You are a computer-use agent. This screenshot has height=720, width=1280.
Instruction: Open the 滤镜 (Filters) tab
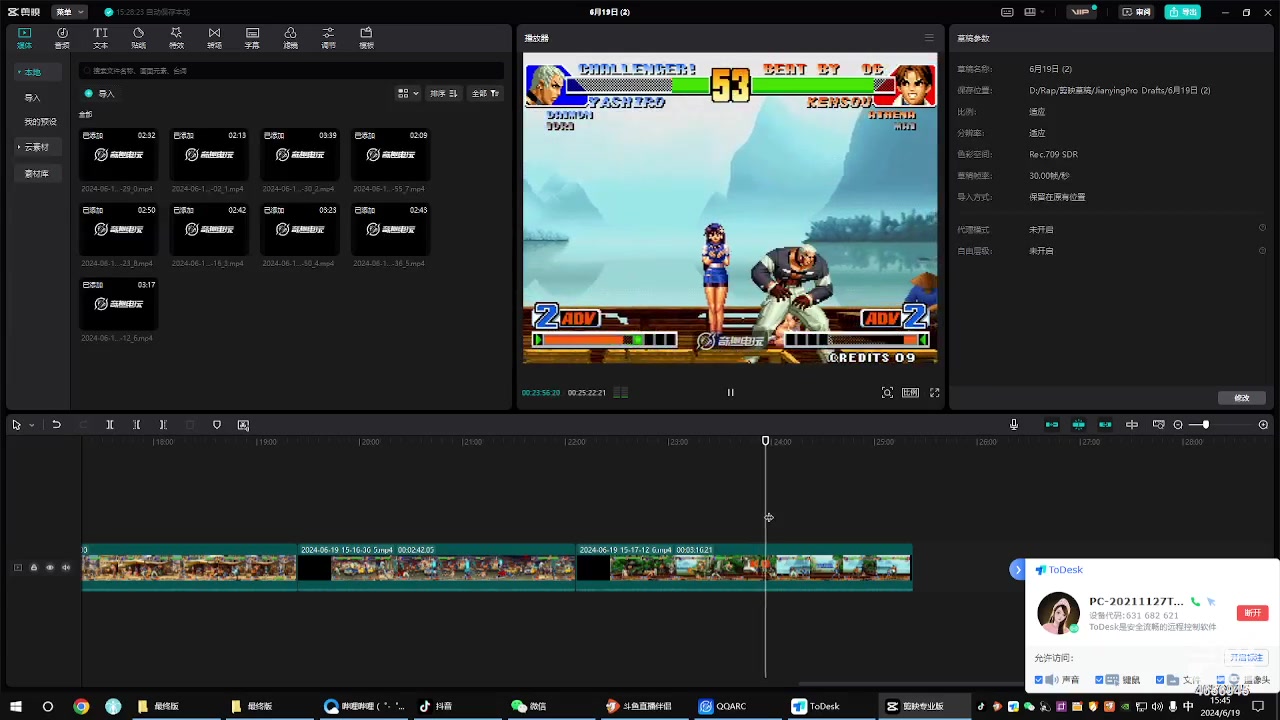(290, 38)
